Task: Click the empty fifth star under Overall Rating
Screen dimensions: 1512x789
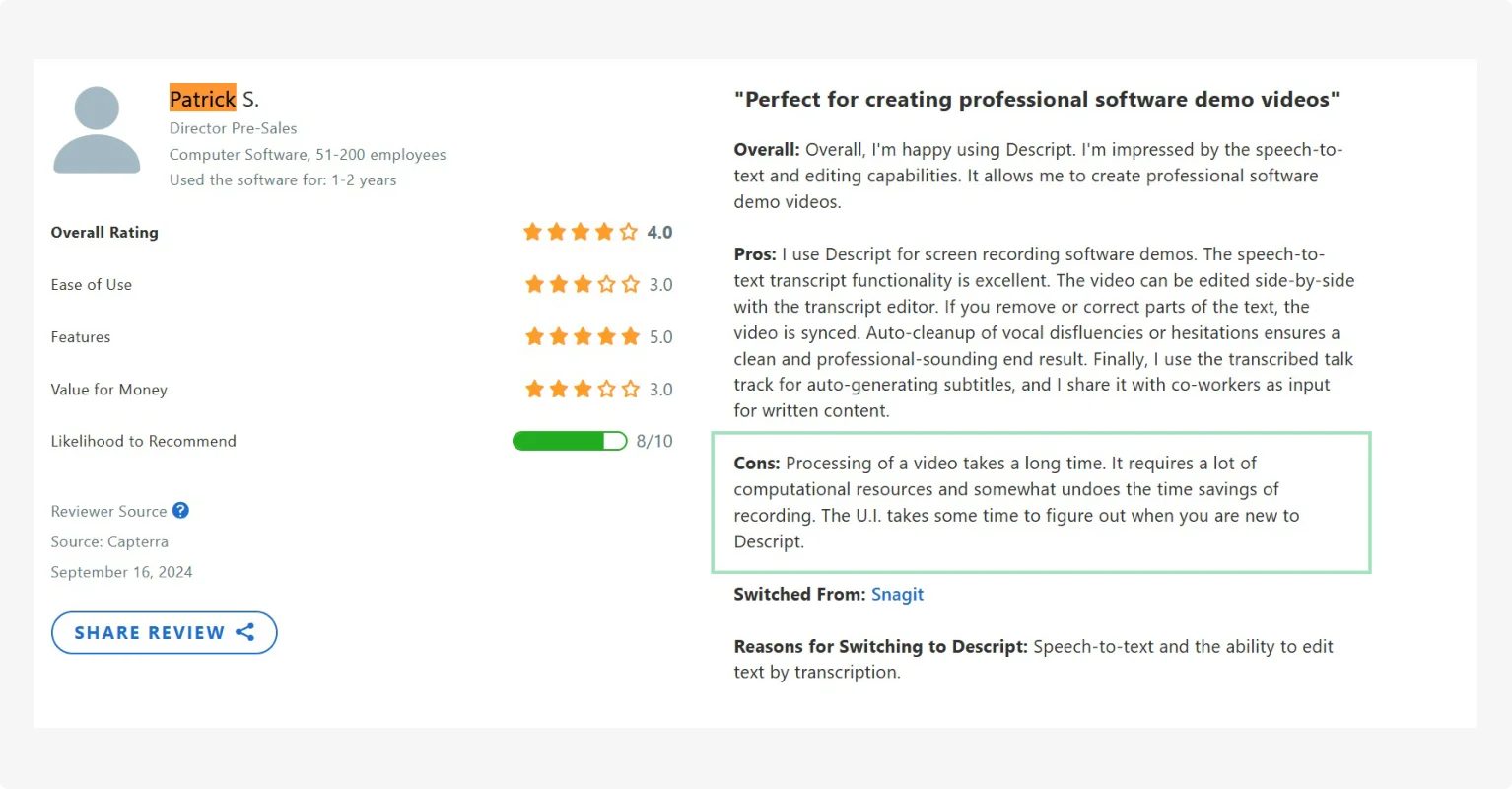Action: coord(629,232)
